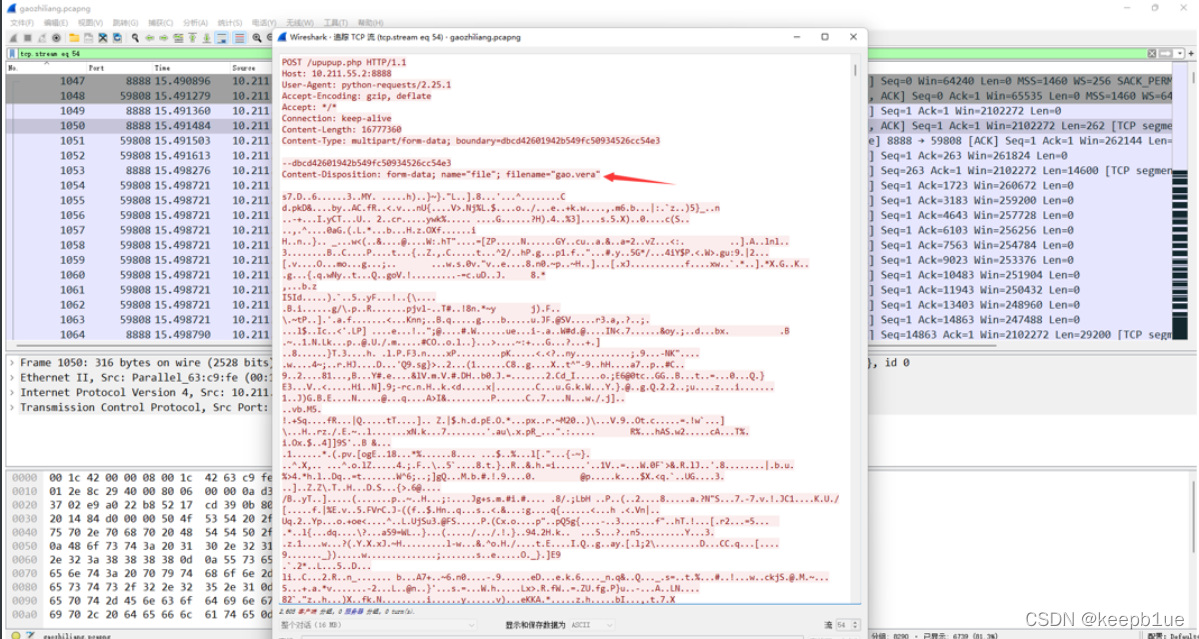The width and height of the screenshot is (1199, 639).
Task: Click the display filter bookmark icon
Action: click(12, 54)
